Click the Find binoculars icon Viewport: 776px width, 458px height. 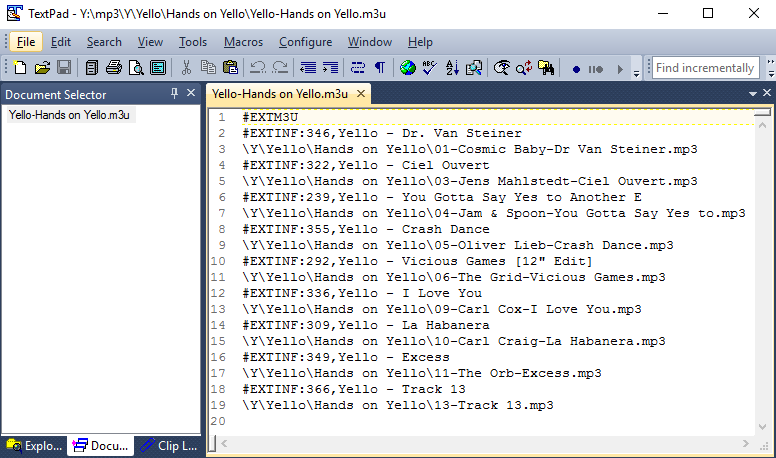[546, 68]
